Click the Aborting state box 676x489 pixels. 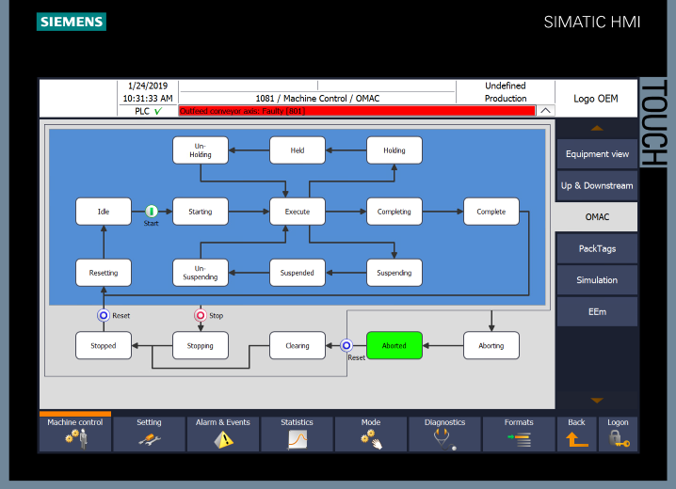coord(491,345)
